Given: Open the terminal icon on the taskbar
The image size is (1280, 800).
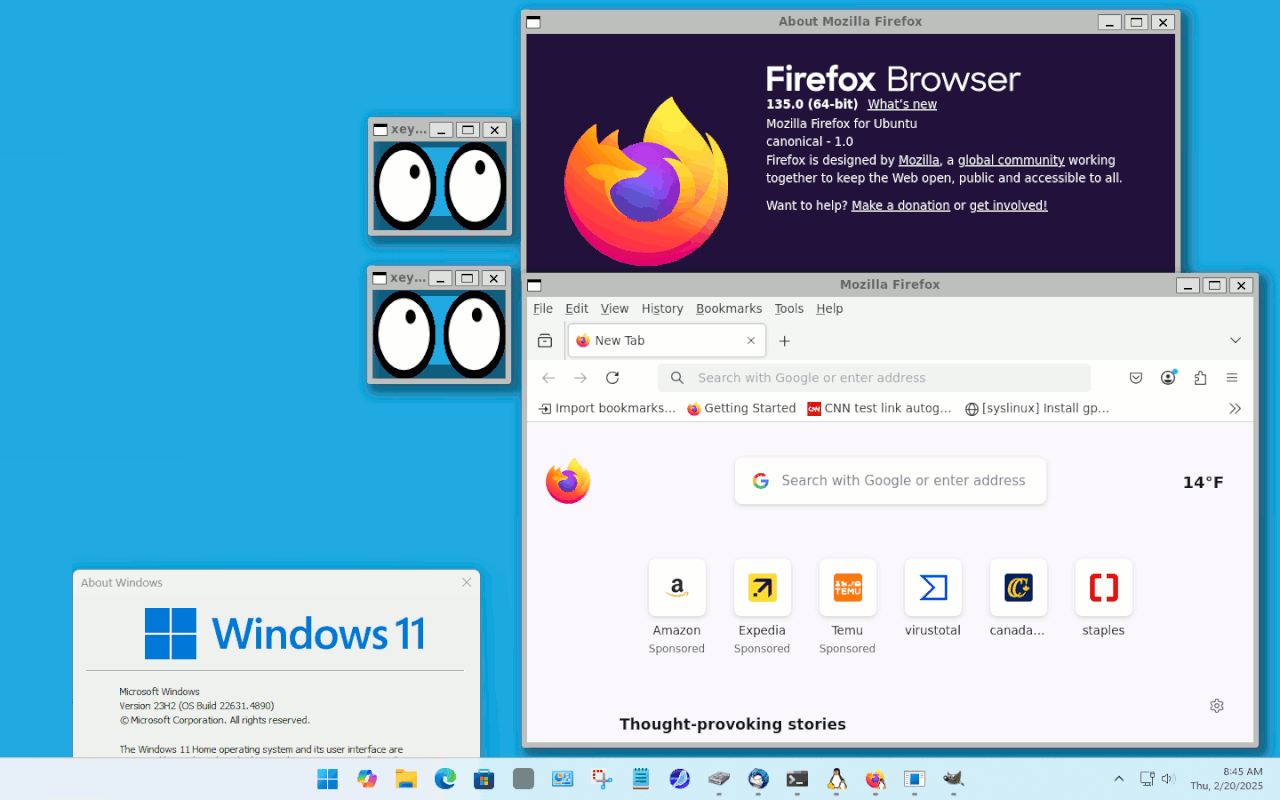Looking at the screenshot, I should click(x=797, y=778).
